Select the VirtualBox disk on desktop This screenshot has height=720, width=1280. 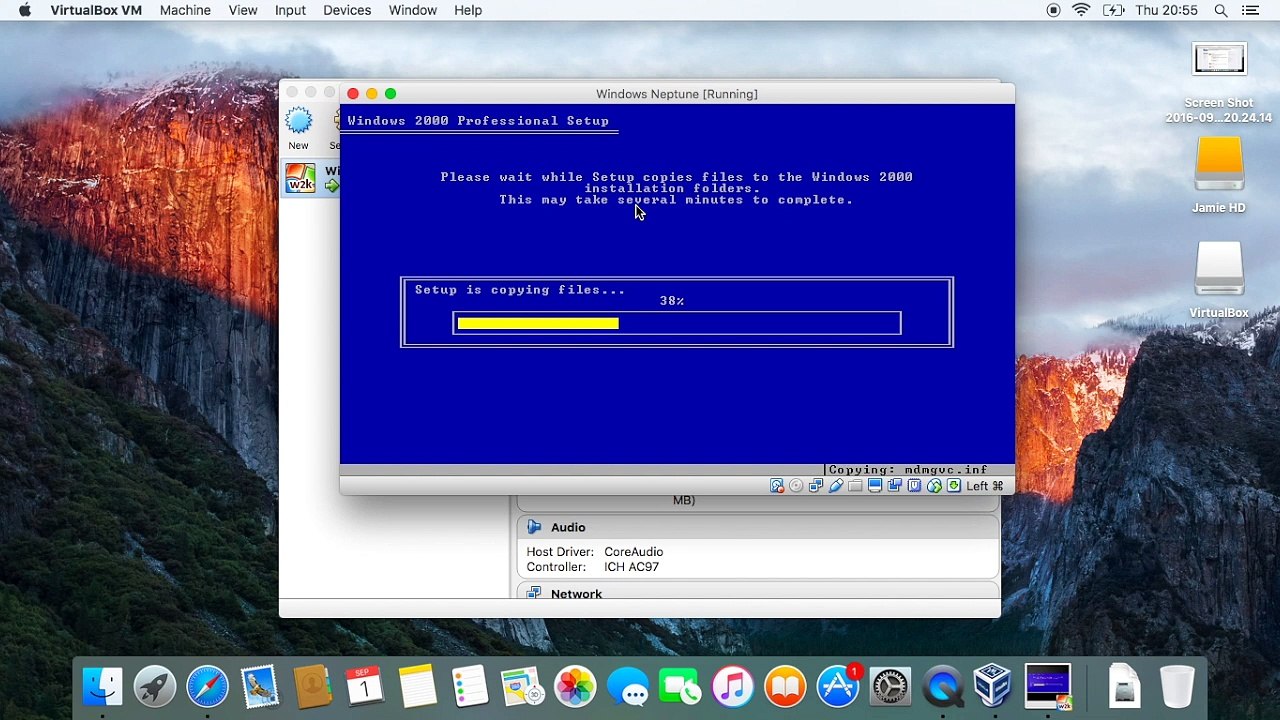[1219, 280]
